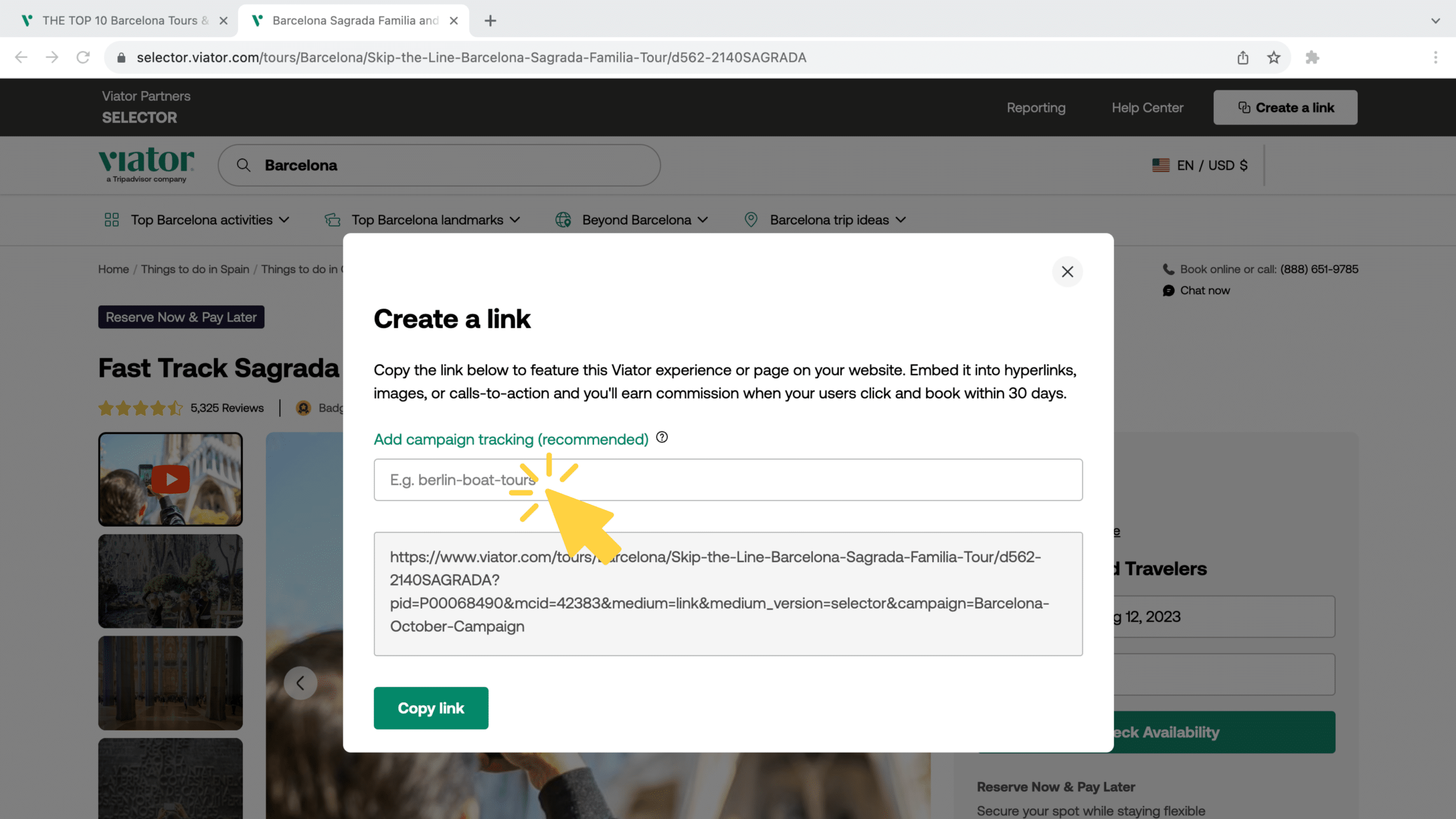
Task: Click the Beyond Barcelona globe icon
Action: [x=563, y=220]
